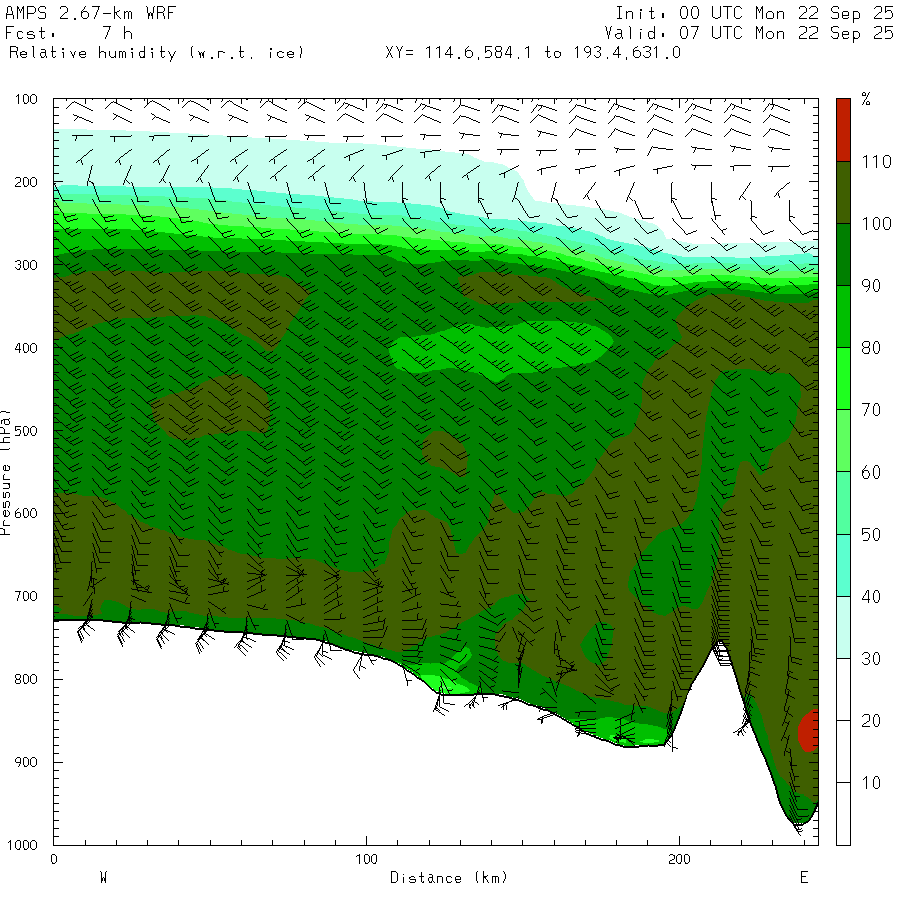Click the pressure axis tick label '900'
This screenshot has height=900, width=900.
[26, 762]
